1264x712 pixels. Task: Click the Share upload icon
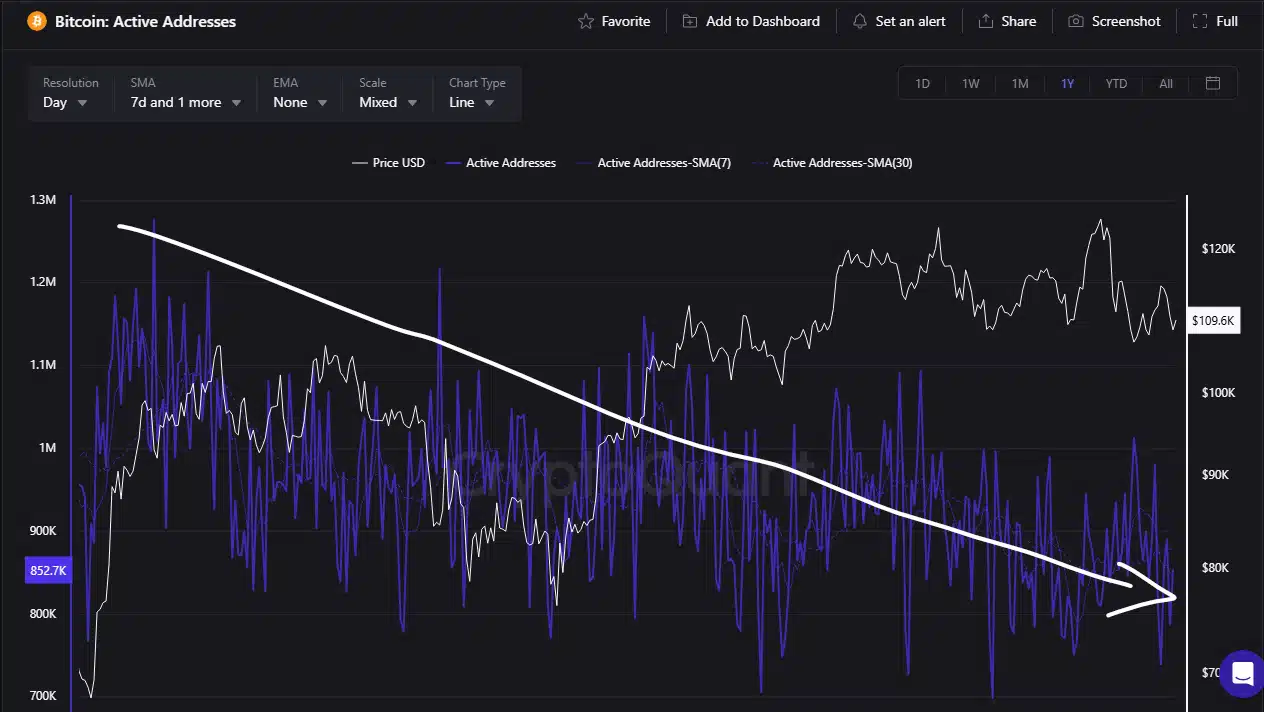[x=986, y=21]
